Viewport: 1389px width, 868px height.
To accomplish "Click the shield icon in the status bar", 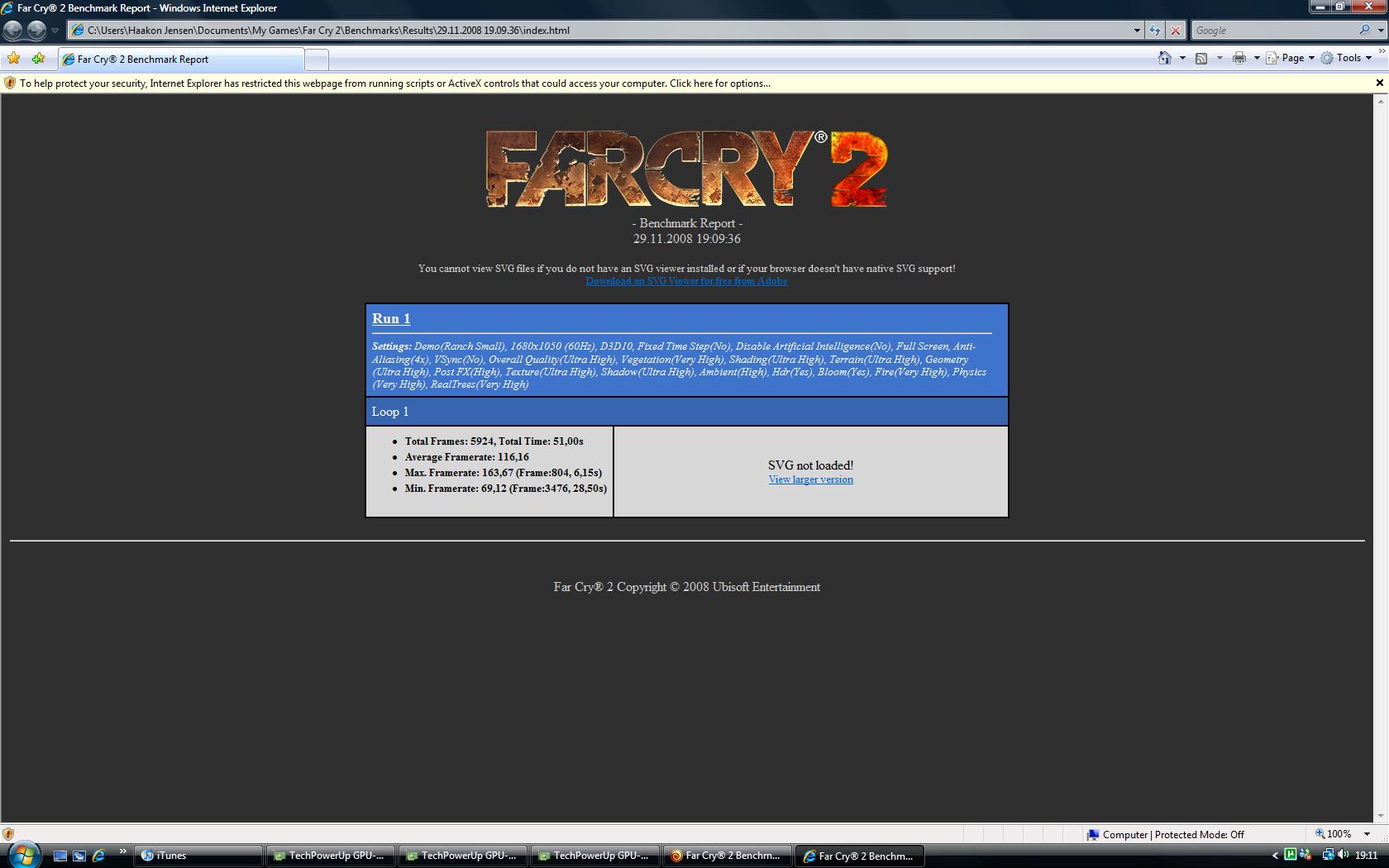I will (8, 834).
